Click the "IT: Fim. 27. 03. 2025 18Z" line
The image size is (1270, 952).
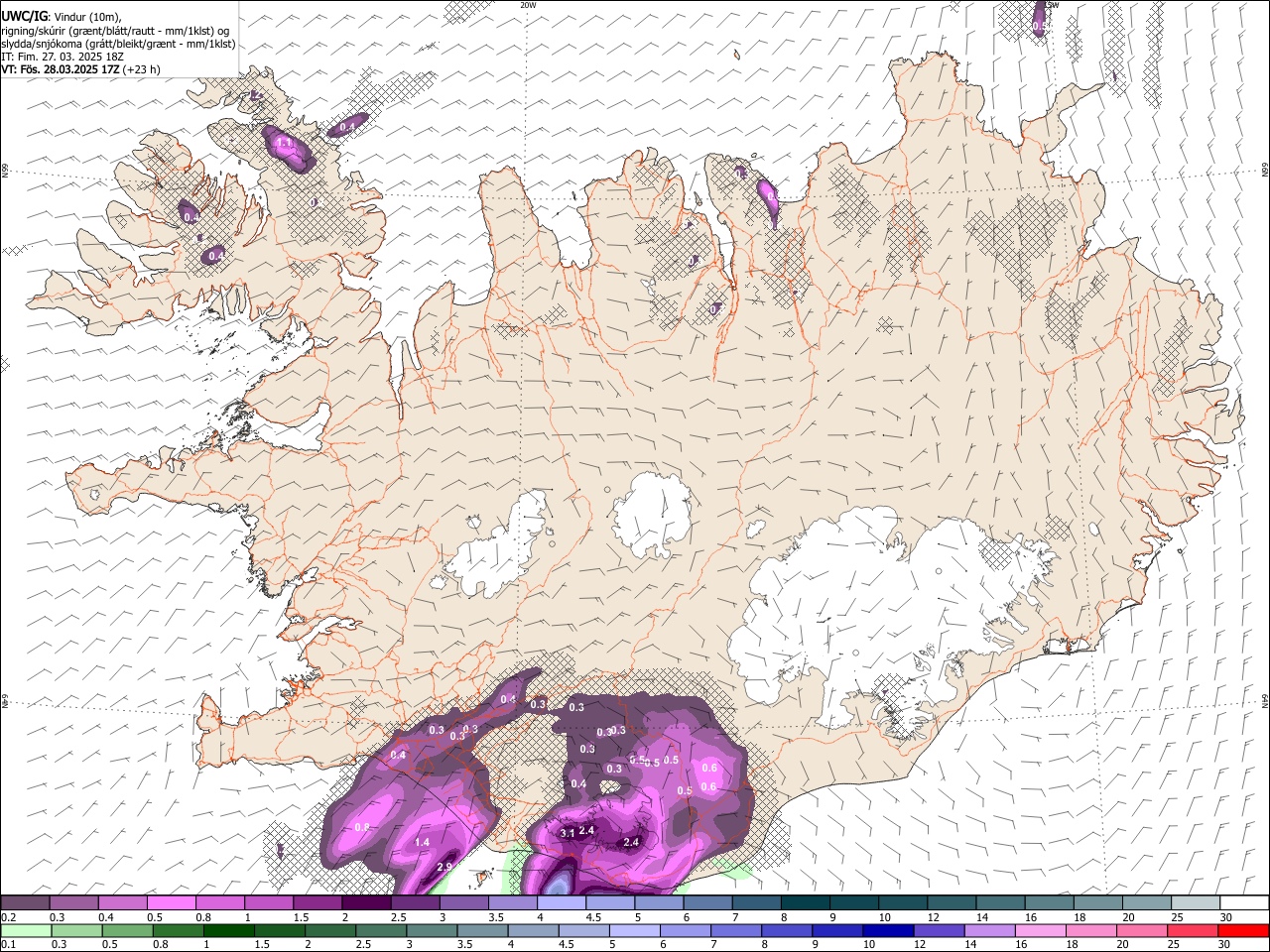[x=63, y=57]
